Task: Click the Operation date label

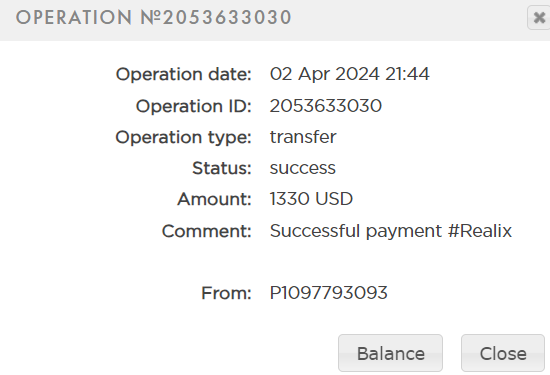Action: (x=184, y=74)
